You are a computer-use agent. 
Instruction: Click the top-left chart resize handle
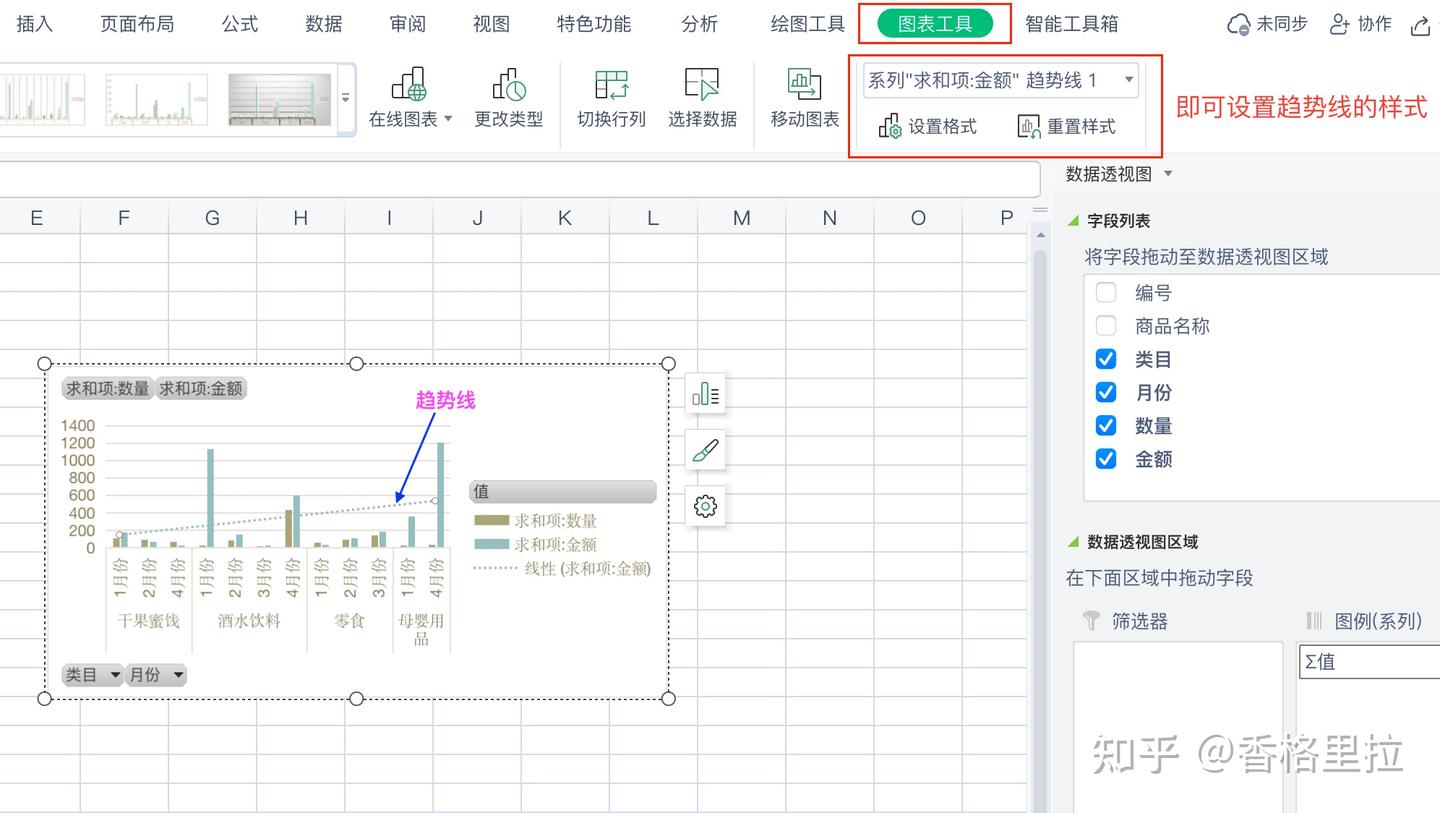click(x=44, y=364)
